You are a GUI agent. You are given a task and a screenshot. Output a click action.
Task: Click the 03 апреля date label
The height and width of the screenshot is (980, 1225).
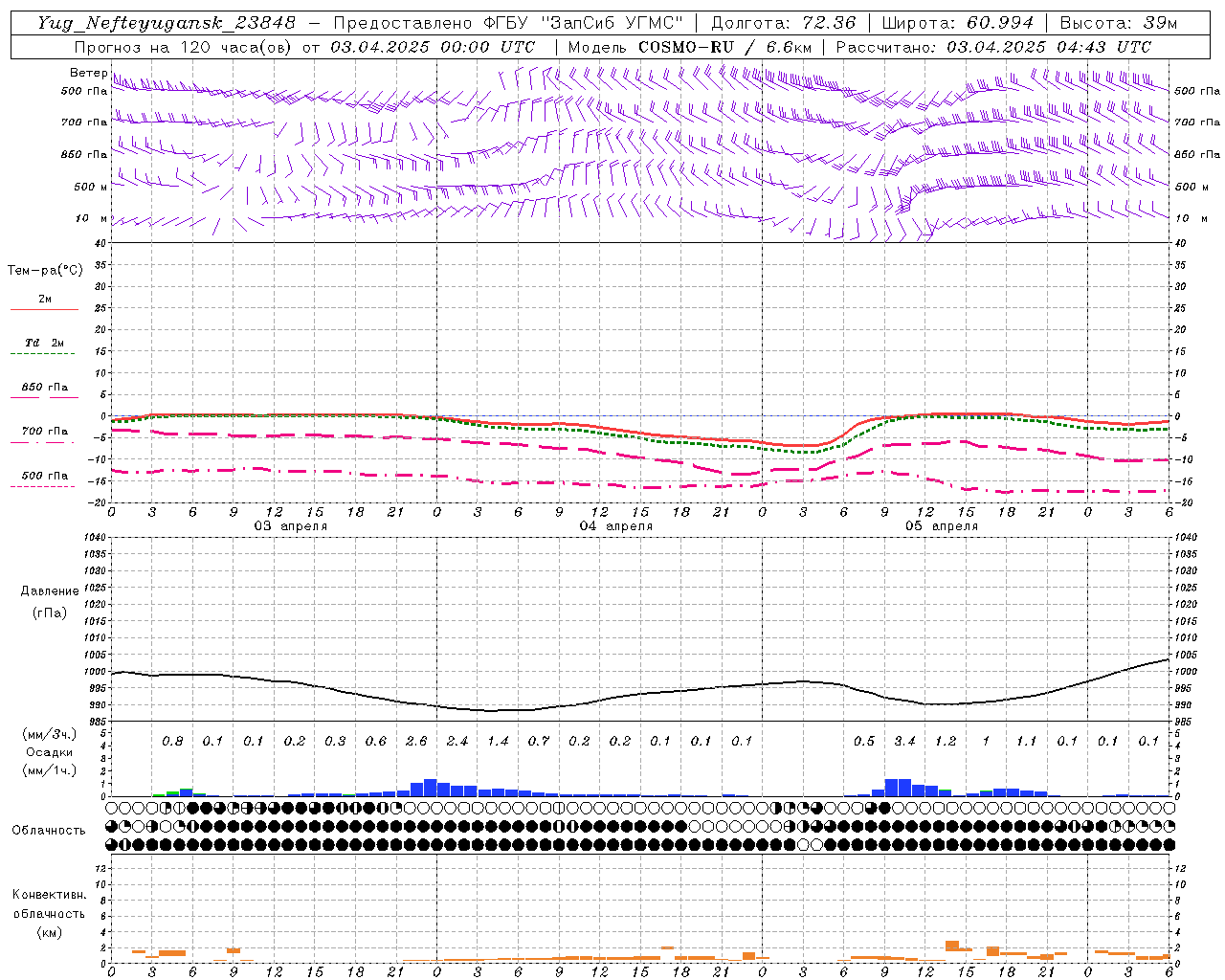pyautogui.click(x=291, y=526)
